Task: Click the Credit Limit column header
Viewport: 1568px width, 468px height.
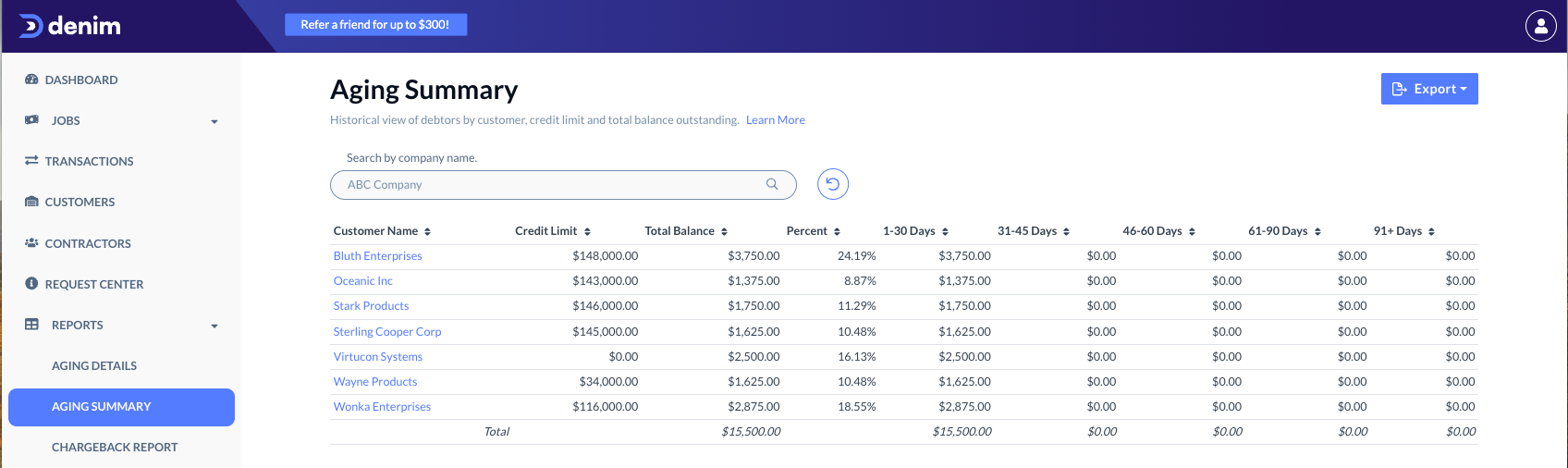Action: (545, 231)
